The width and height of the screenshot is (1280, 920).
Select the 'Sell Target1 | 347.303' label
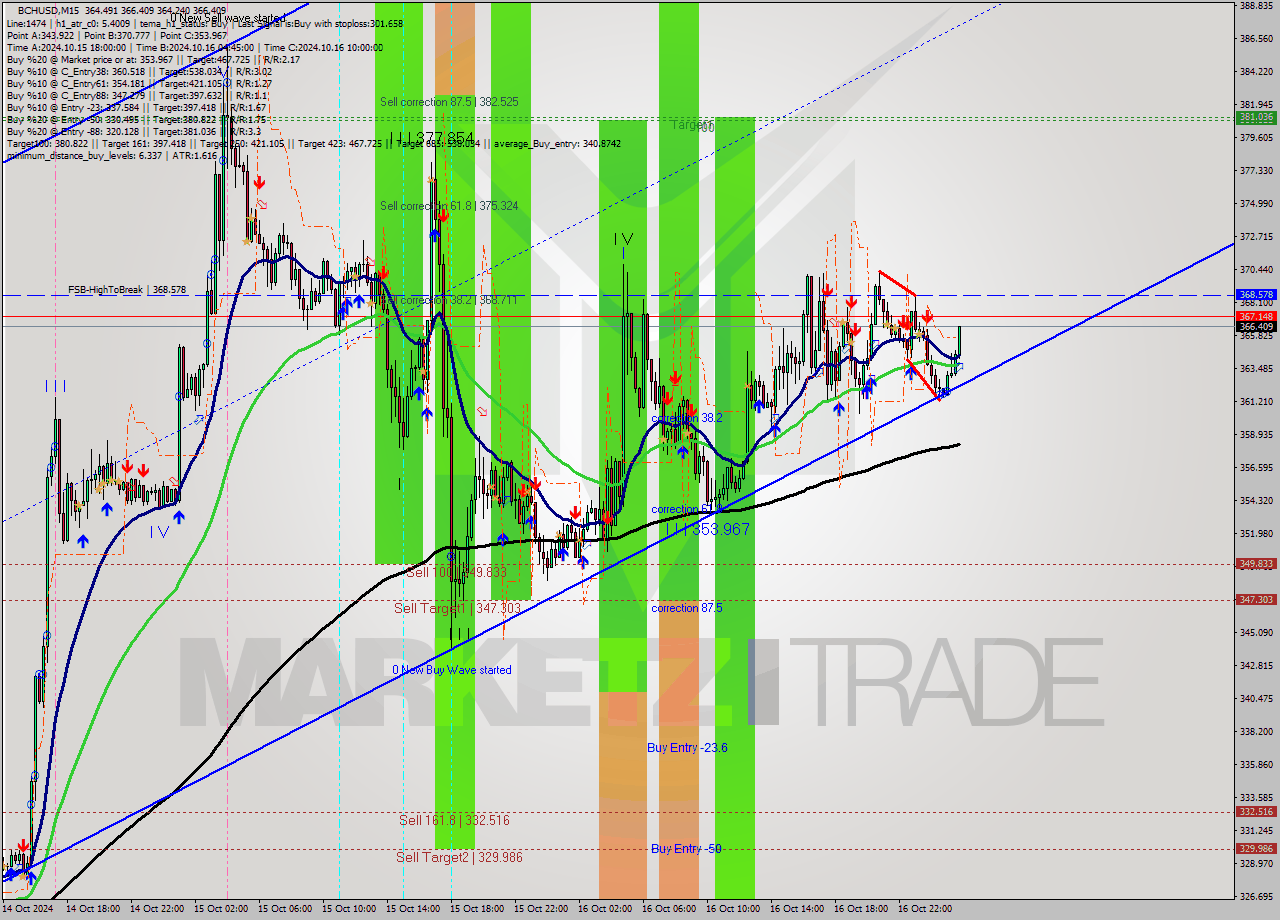[x=457, y=608]
